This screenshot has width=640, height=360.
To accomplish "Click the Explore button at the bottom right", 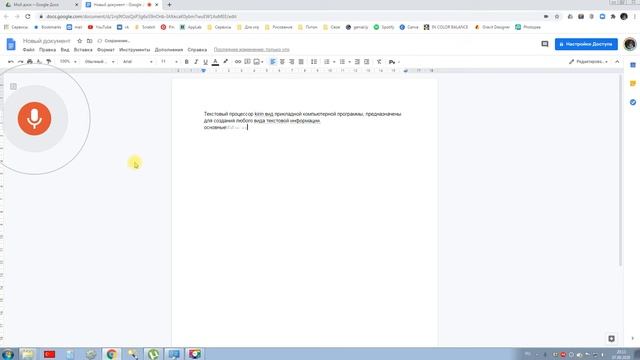I will 611,338.
